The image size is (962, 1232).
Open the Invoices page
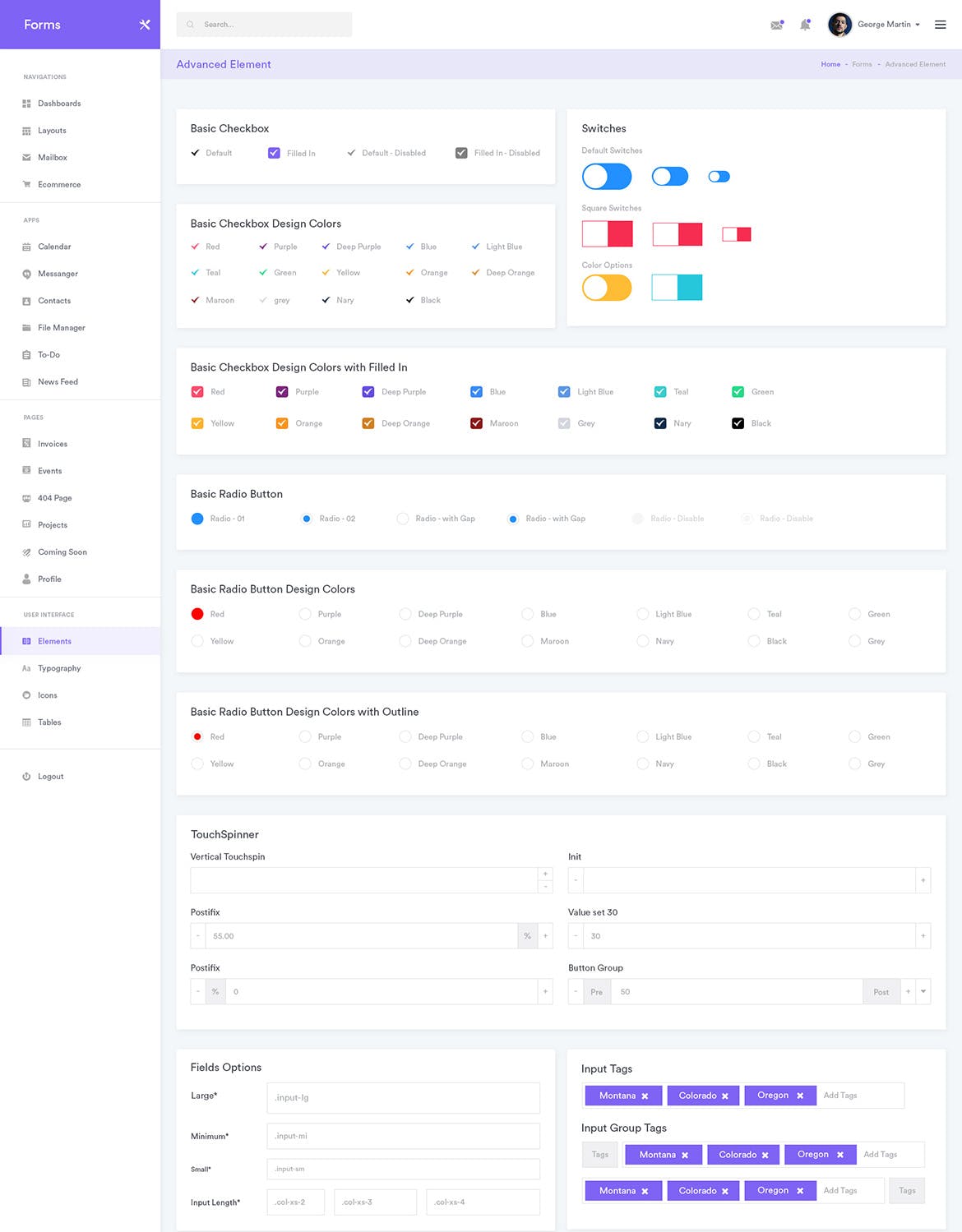(x=53, y=443)
